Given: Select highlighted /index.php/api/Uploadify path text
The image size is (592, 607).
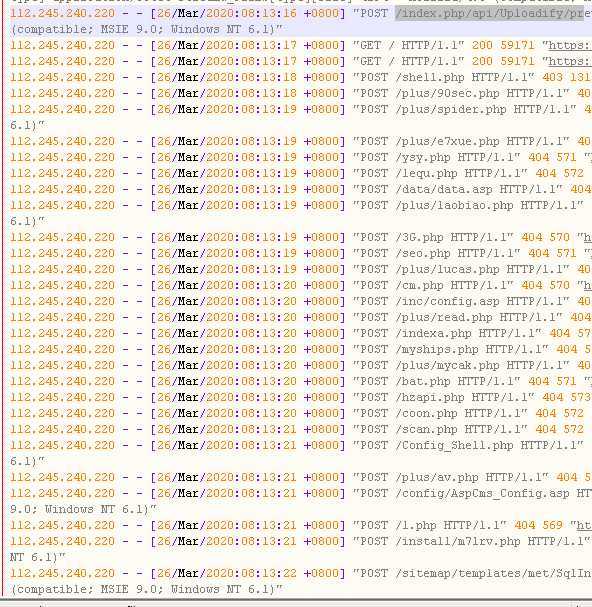Looking at the screenshot, I should tap(489, 14).
